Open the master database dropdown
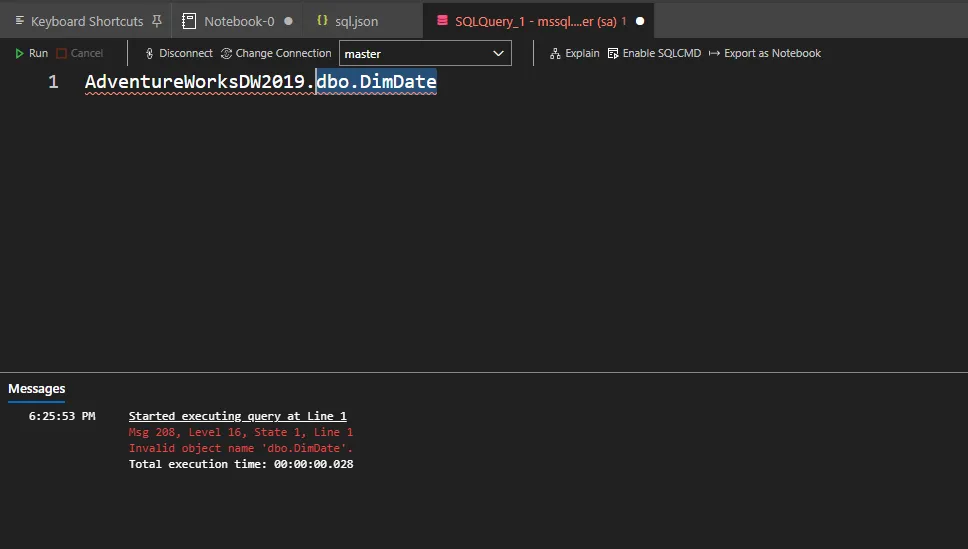968x549 pixels. (x=425, y=53)
